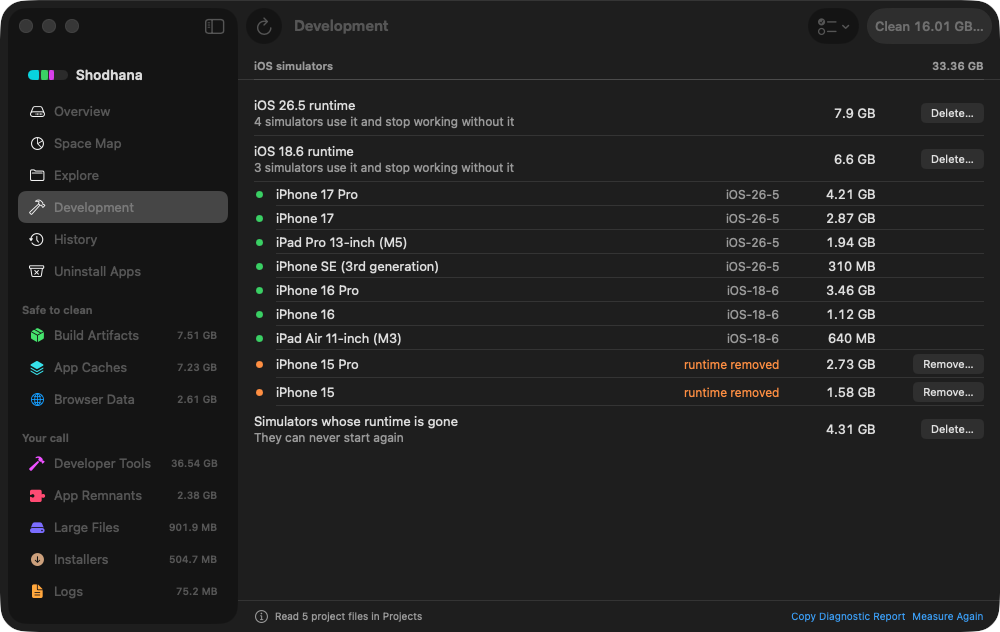The width and height of the screenshot is (1000, 632).
Task: Click the Uninstall Apps box icon
Action: 37,271
